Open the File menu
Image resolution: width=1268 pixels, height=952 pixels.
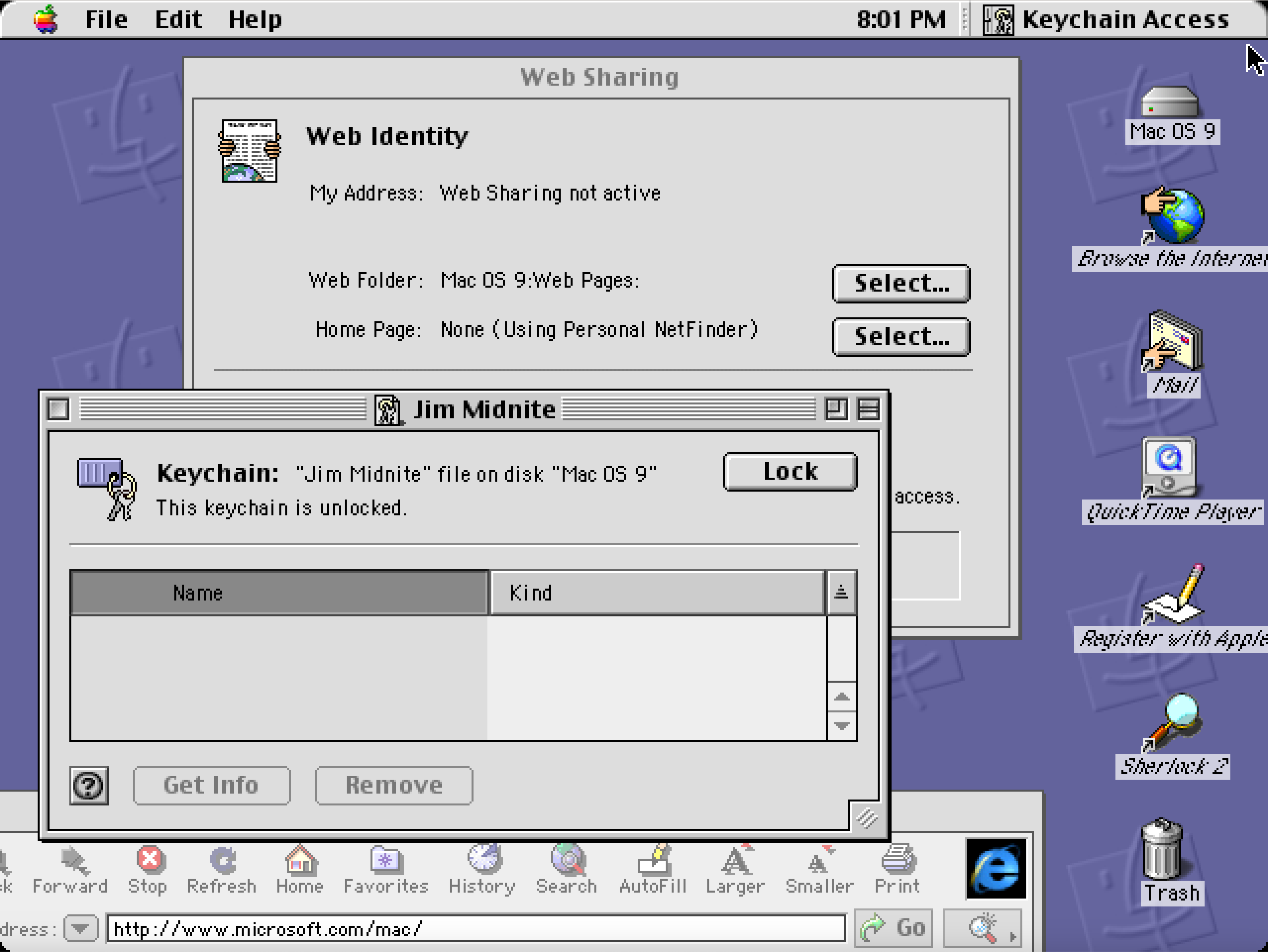(x=106, y=19)
